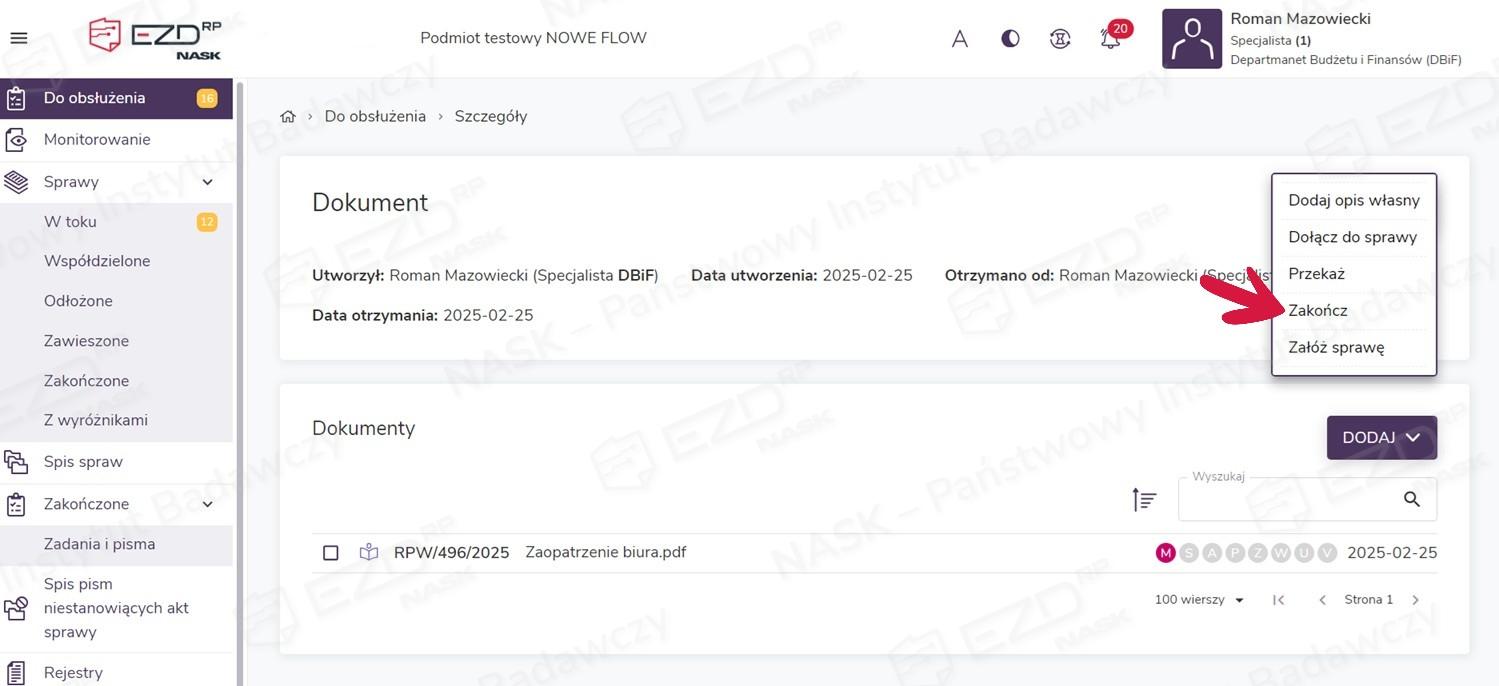Select the Zaopatrzenie biura.pdf checkbox

click(331, 553)
